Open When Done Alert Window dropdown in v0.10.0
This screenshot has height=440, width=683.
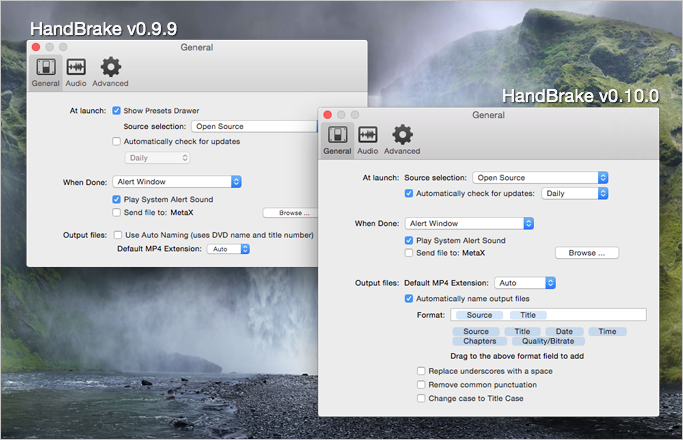pyautogui.click(x=469, y=223)
